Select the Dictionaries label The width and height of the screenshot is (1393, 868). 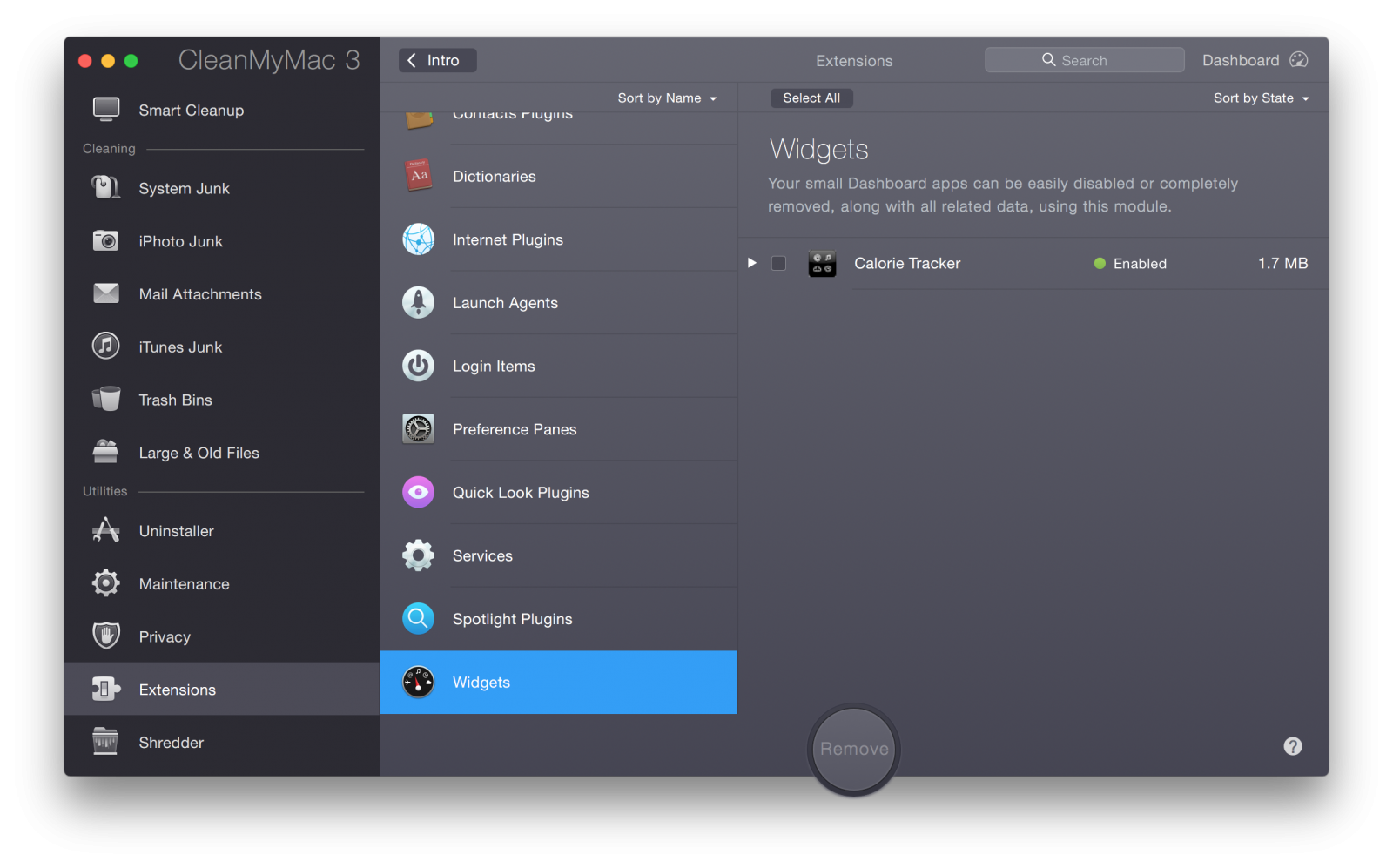click(495, 177)
